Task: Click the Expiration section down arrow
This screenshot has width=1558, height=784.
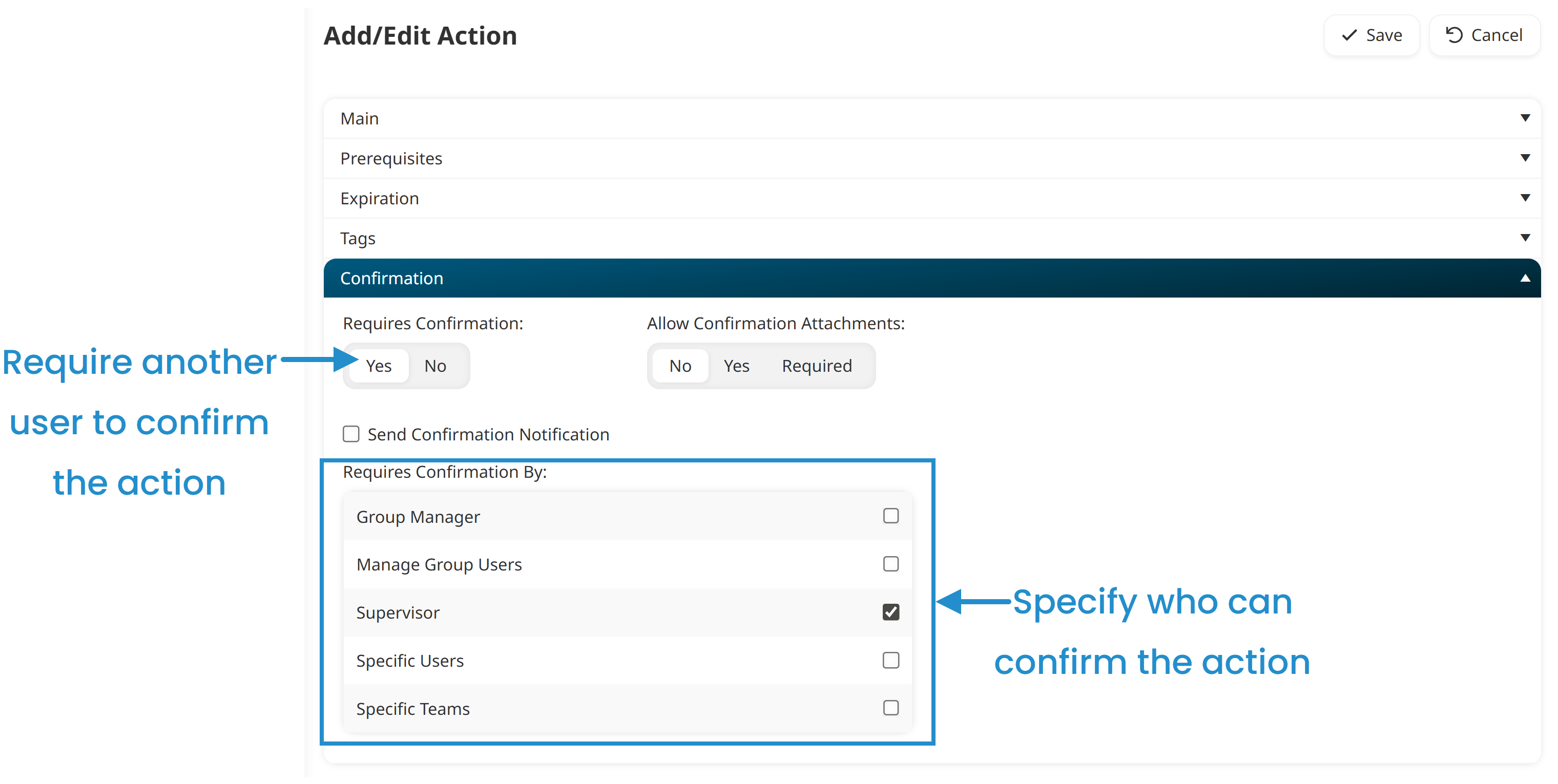Action: point(1525,198)
